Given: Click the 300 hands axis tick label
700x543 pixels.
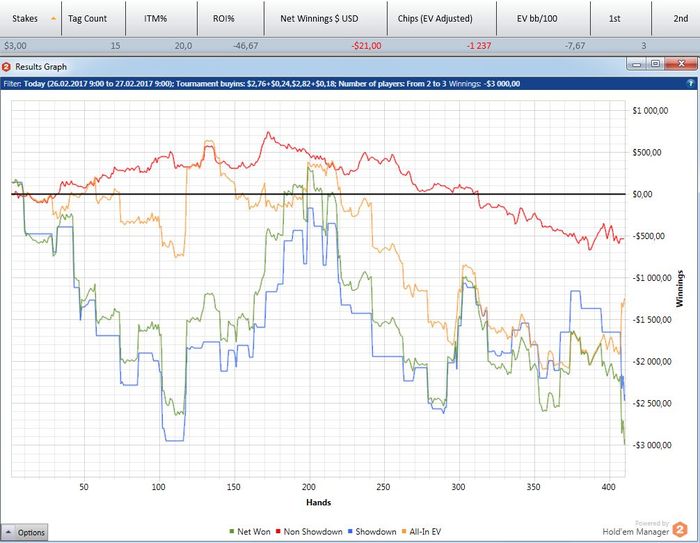Looking at the screenshot, I should tap(458, 487).
